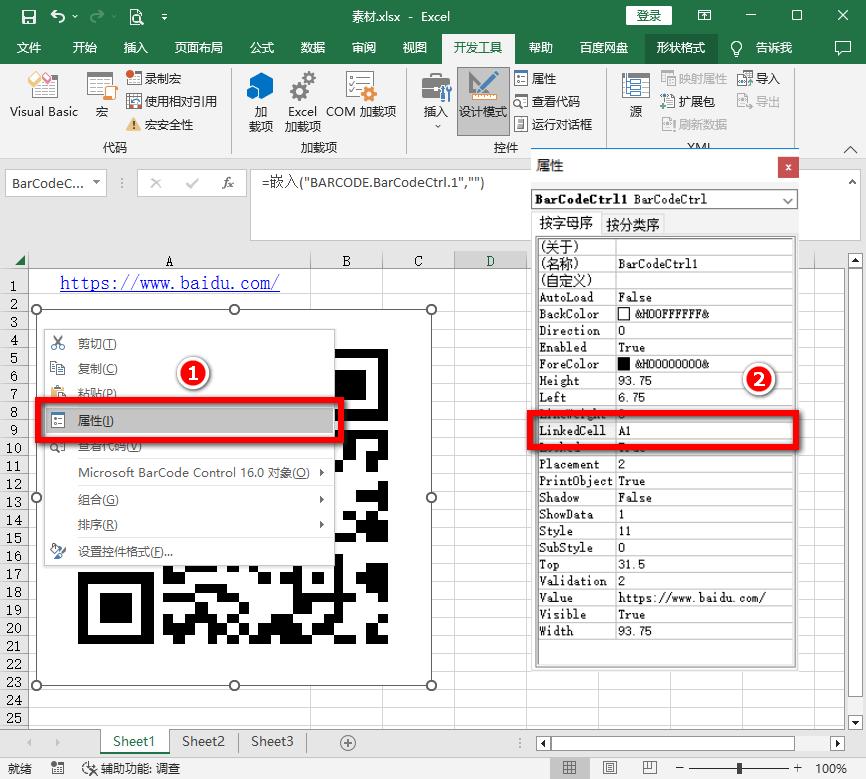The image size is (866, 779).
Task: Switch to Page Layout view in the status bar
Action: click(x=610, y=767)
